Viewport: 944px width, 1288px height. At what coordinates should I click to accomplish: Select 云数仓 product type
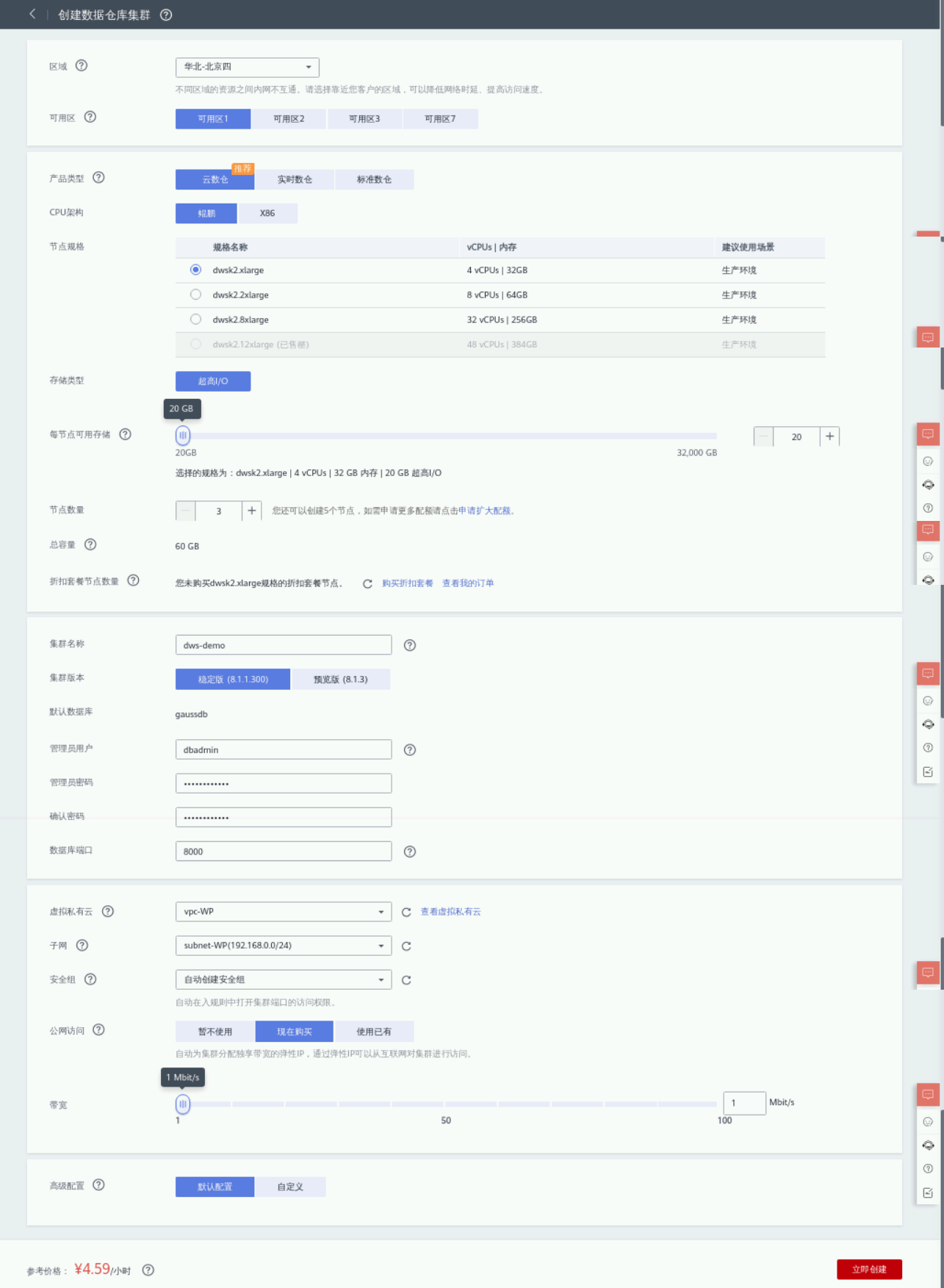point(215,179)
